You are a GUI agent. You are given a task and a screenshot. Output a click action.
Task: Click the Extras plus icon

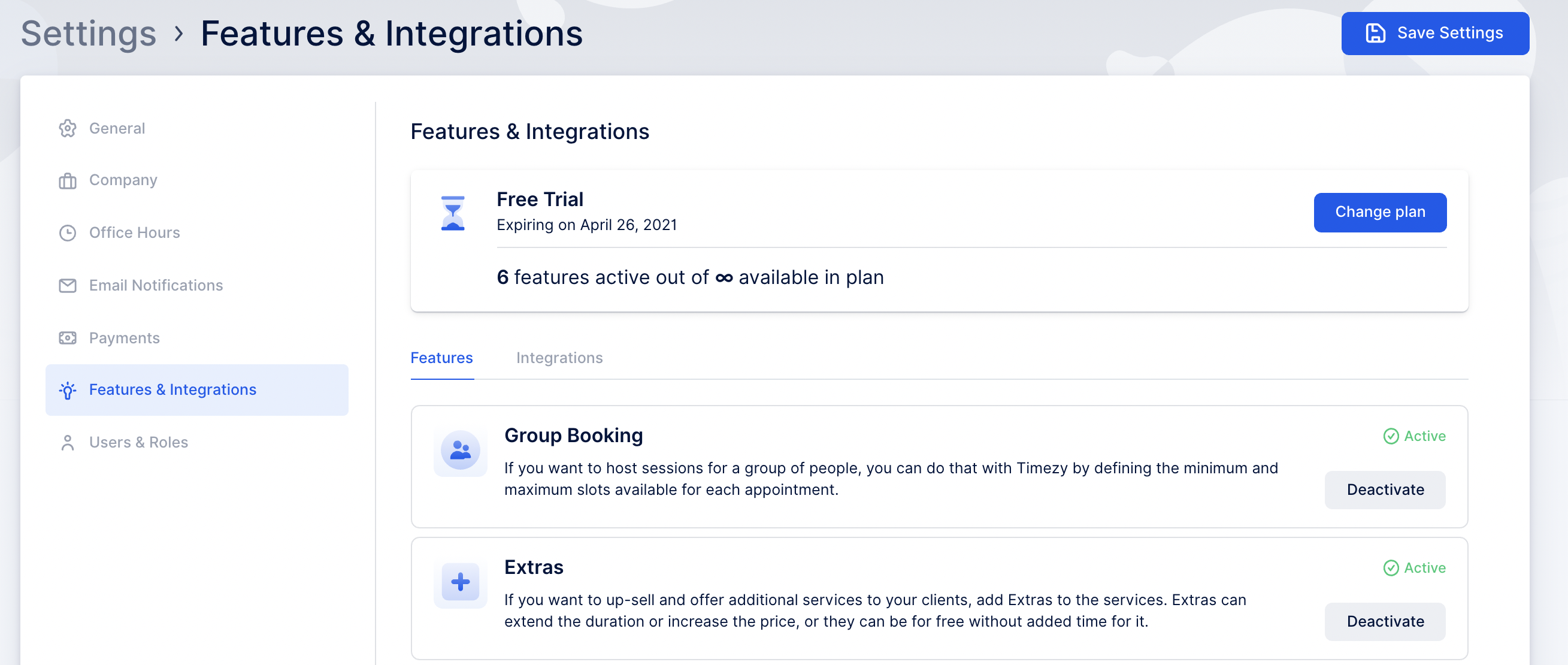[460, 582]
